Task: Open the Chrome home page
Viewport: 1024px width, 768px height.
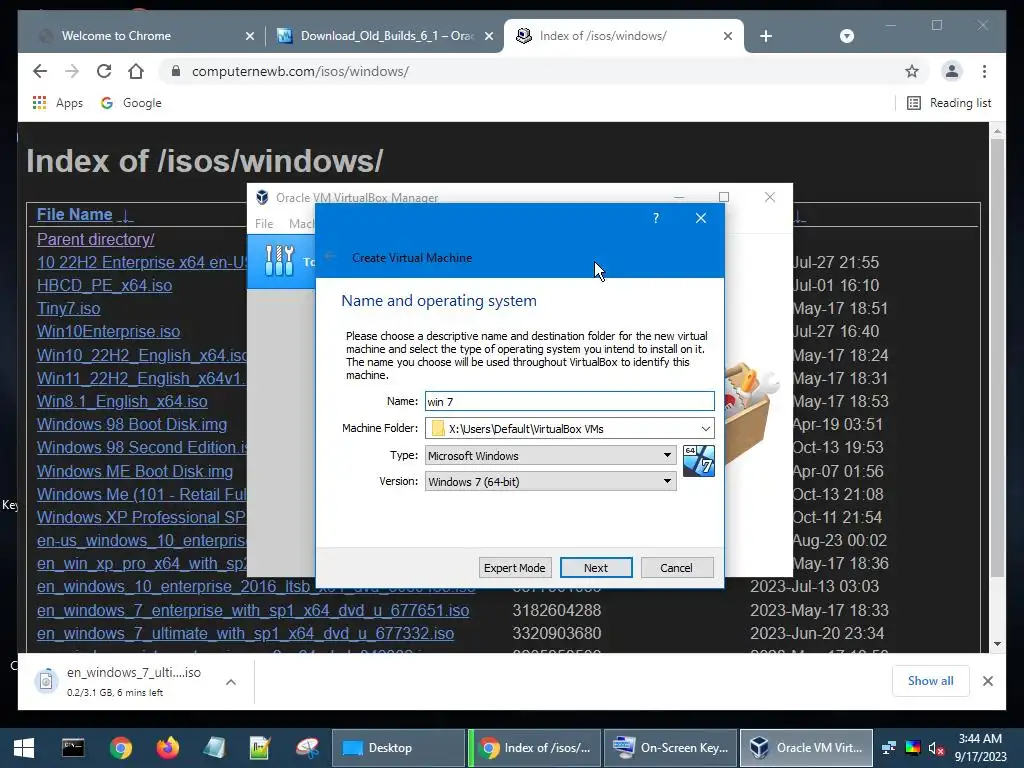Action: [x=136, y=71]
